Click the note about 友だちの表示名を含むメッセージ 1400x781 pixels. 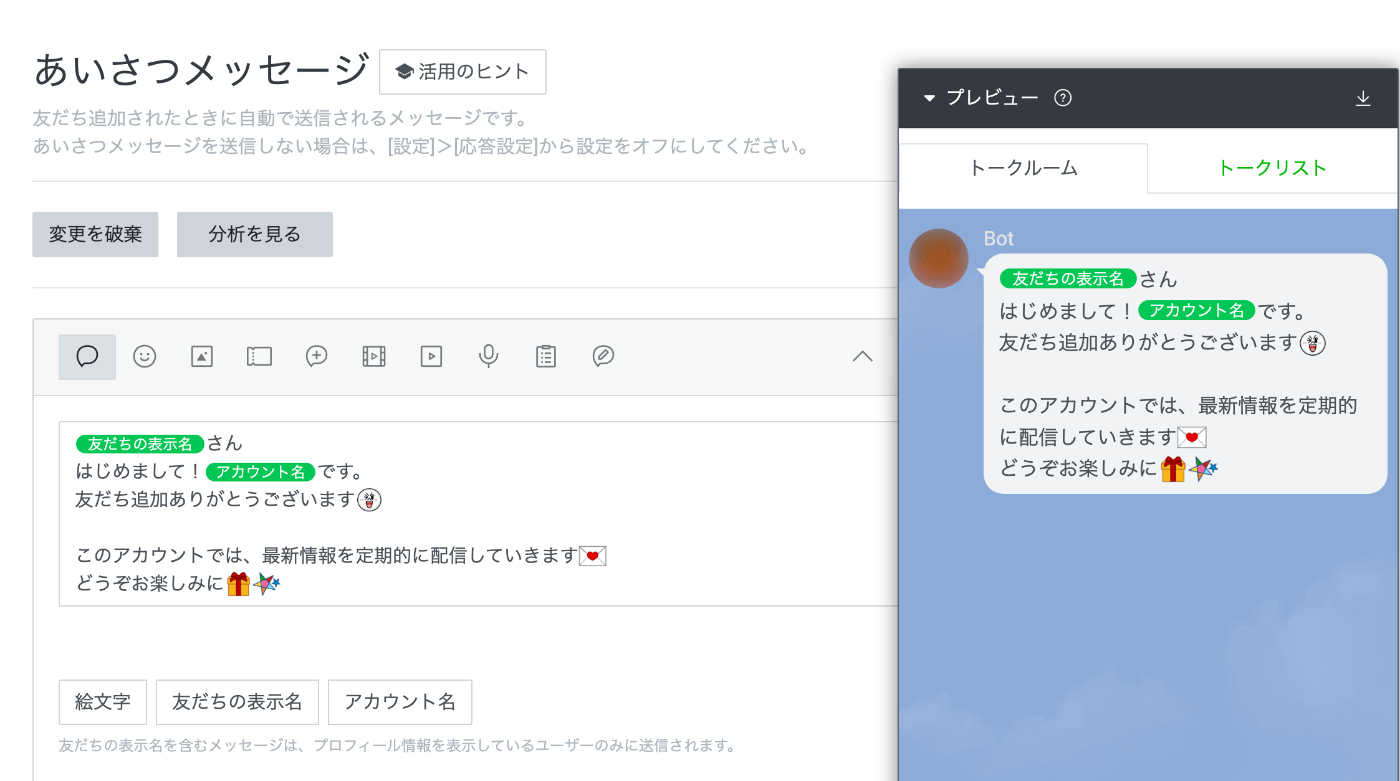(398, 746)
